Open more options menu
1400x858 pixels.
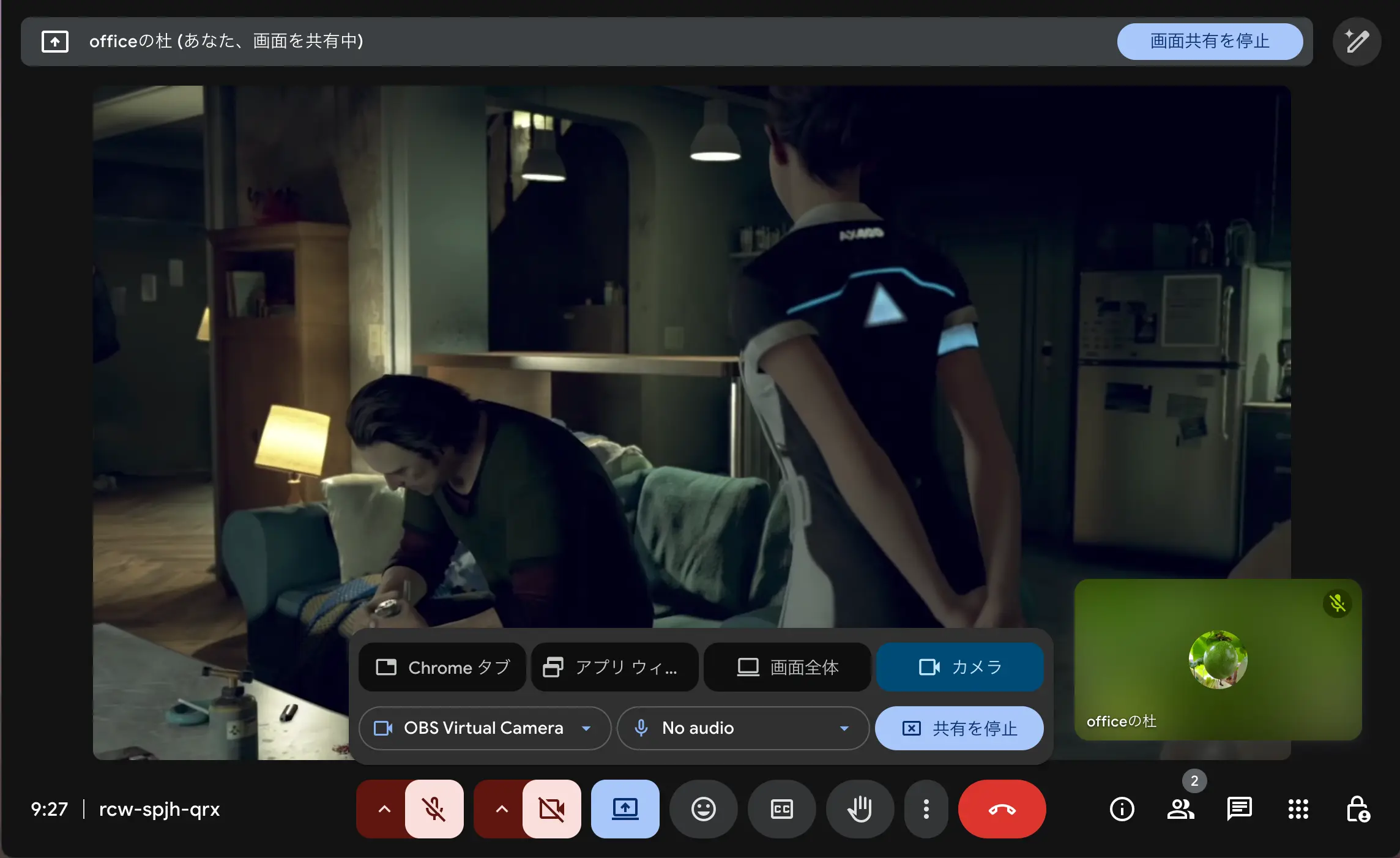[926, 809]
